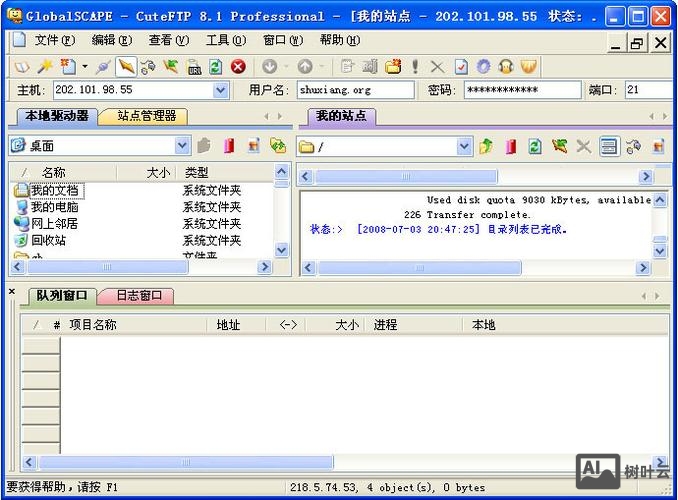Click the Reconnect icon in main toolbar
Image resolution: width=678 pixels, height=500 pixels.
click(148, 67)
